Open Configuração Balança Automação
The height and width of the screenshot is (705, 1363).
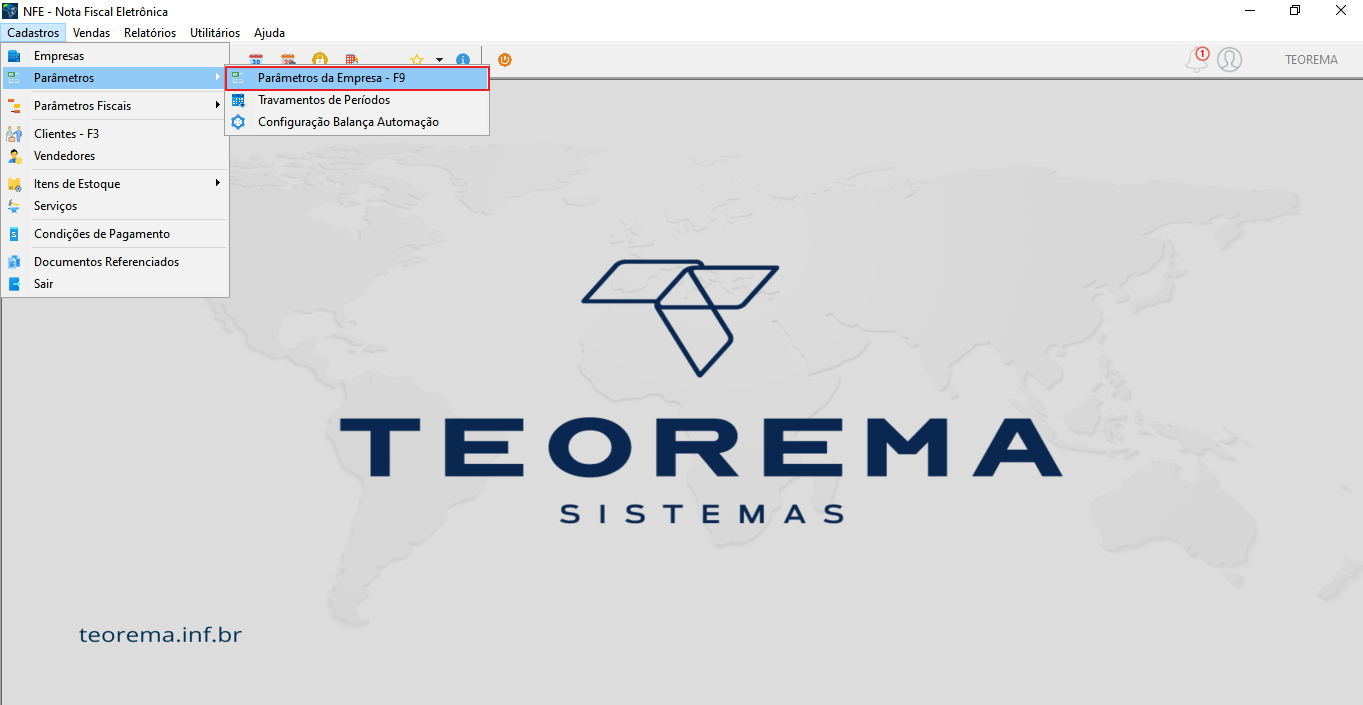tap(357, 122)
